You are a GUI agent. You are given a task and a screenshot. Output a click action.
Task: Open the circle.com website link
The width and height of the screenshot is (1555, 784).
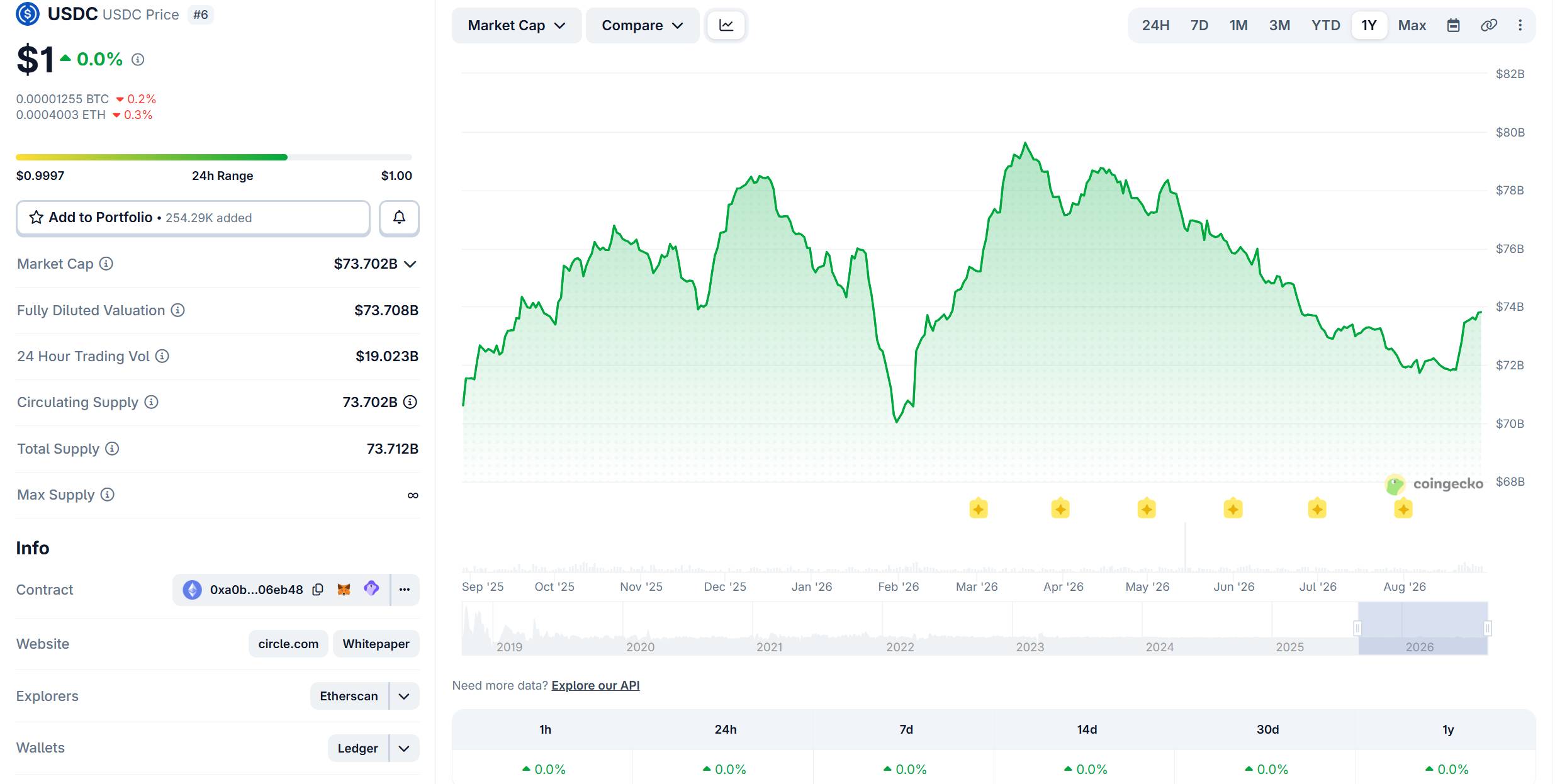coord(288,644)
